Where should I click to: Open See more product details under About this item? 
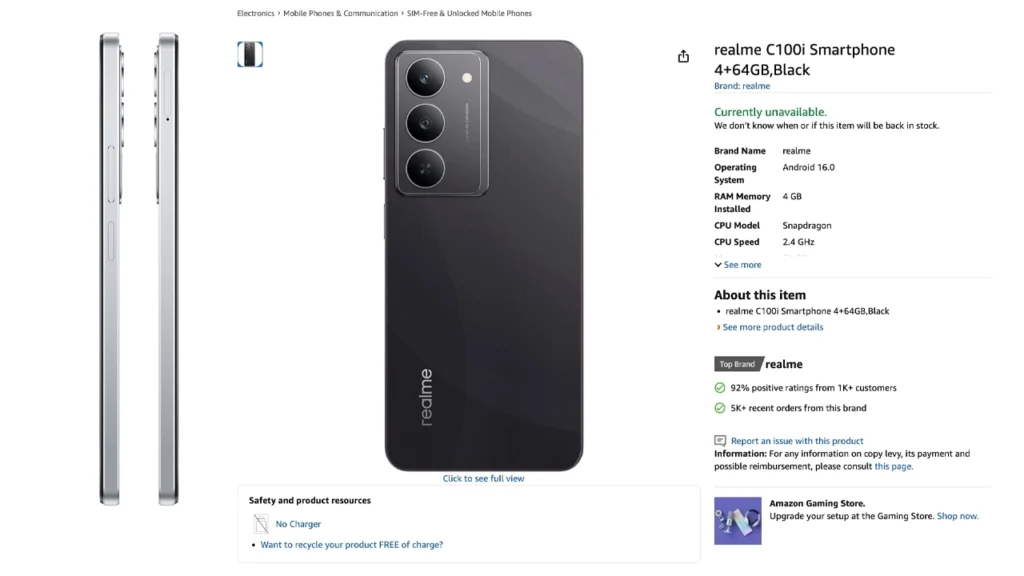[x=772, y=327]
